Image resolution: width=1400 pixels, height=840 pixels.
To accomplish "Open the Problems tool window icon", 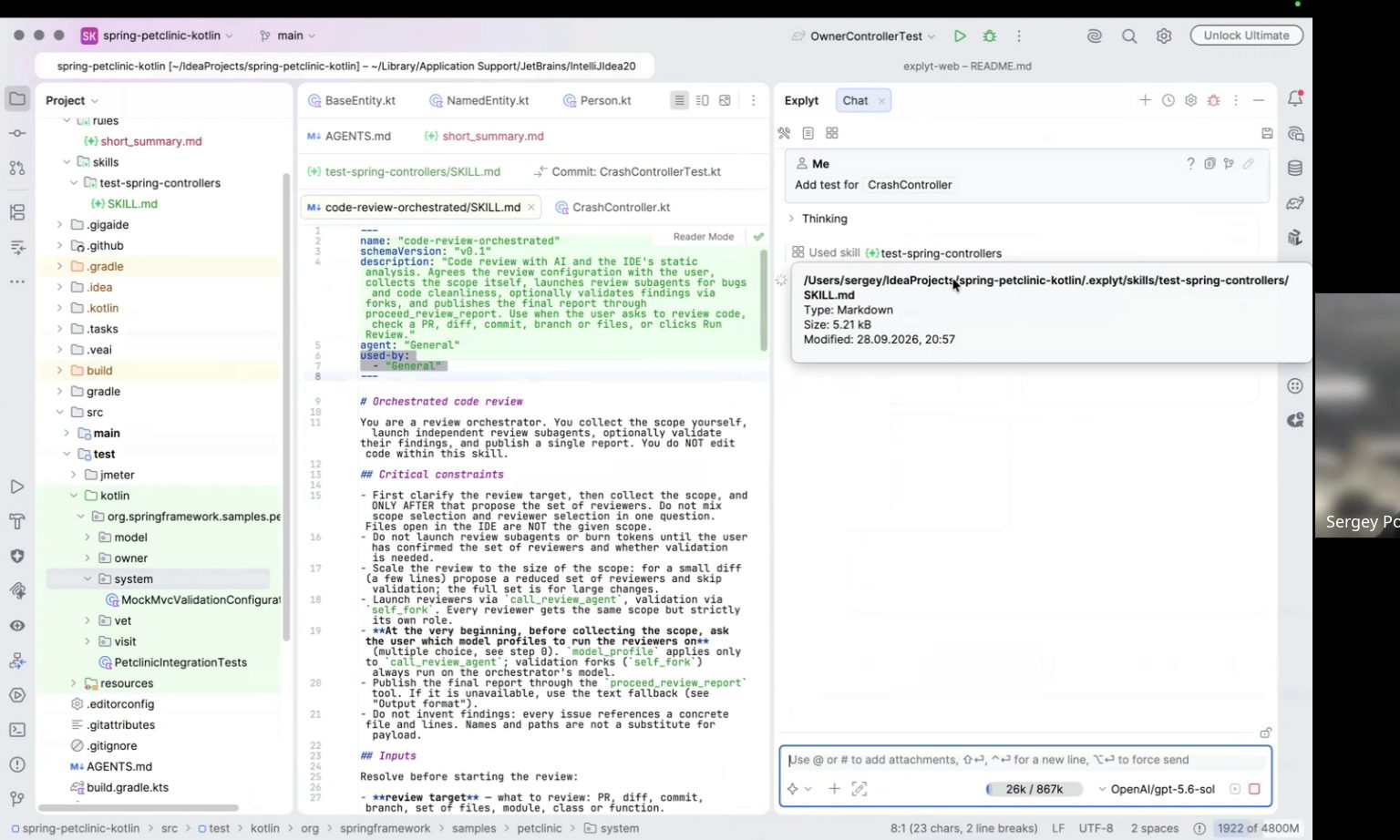I will coord(17,764).
